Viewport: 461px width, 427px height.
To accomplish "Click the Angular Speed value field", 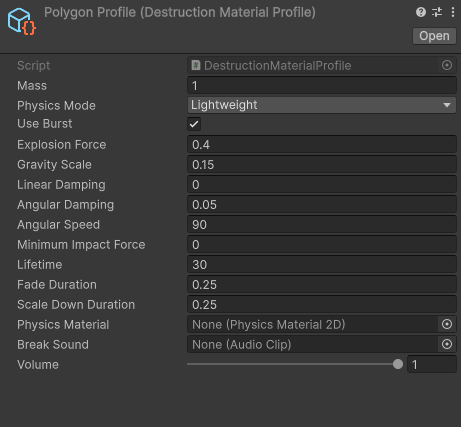I will (322, 224).
